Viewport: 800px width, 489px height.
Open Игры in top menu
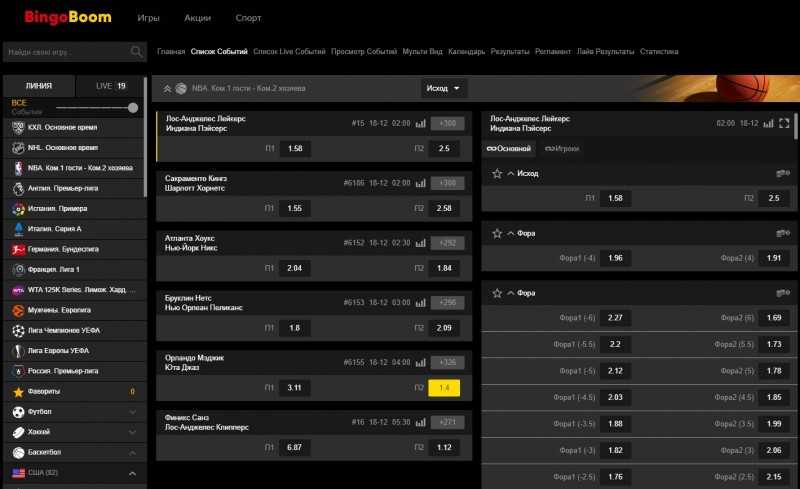click(148, 18)
